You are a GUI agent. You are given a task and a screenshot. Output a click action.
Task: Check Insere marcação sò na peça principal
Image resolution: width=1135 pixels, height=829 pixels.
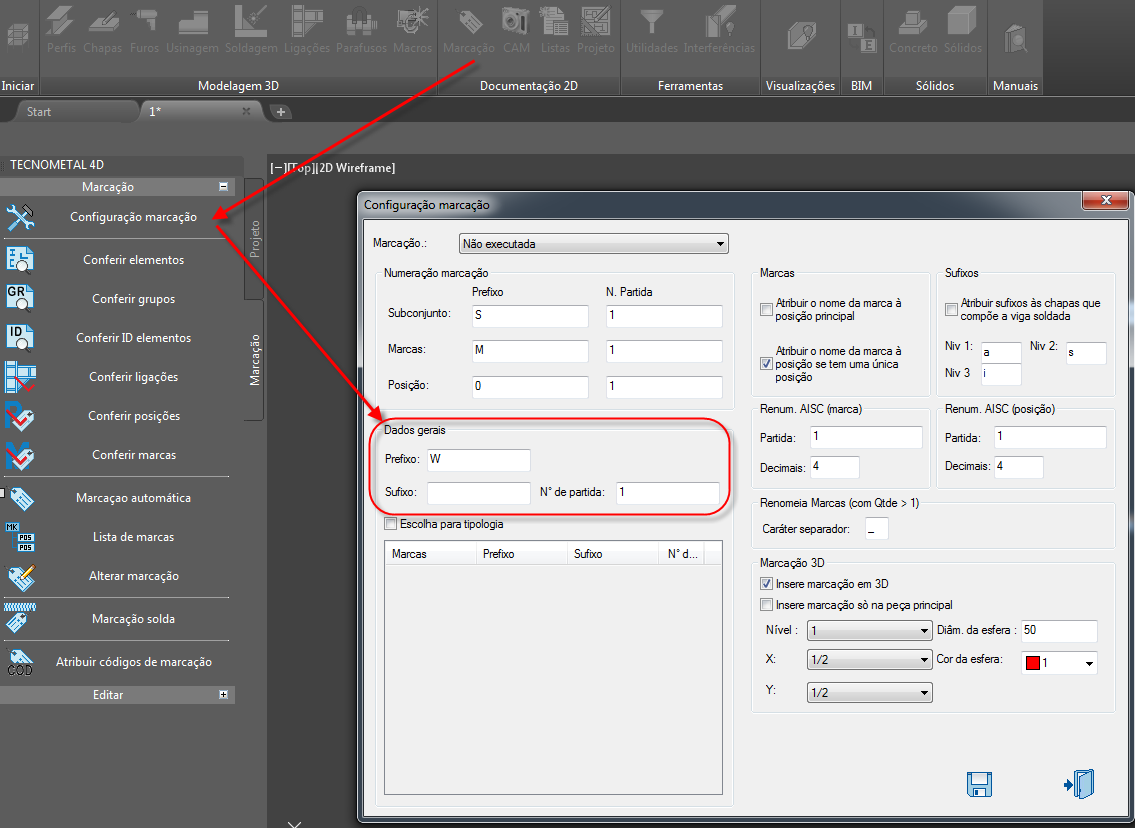tap(767, 605)
